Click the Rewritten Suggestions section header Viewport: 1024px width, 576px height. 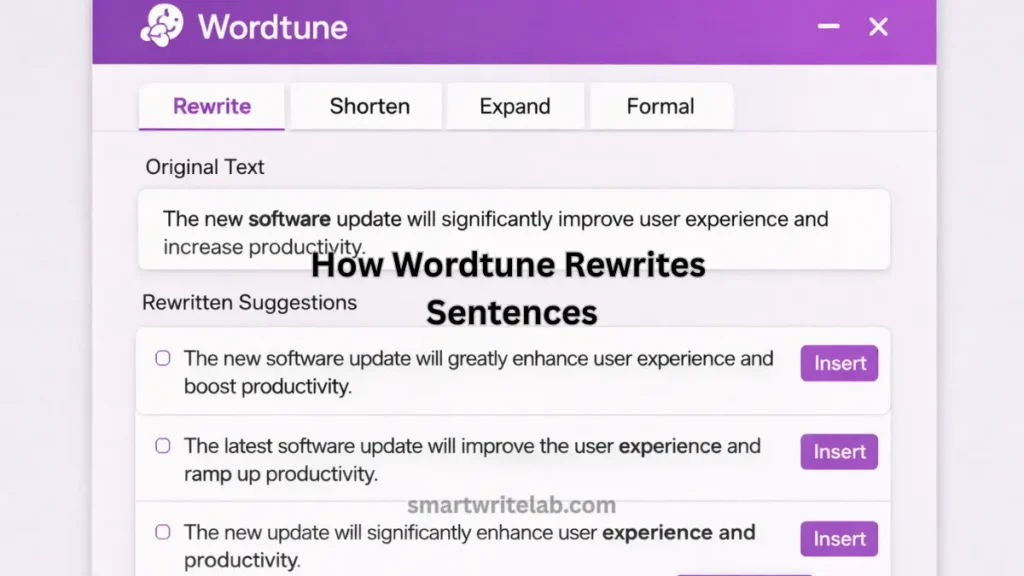click(251, 302)
